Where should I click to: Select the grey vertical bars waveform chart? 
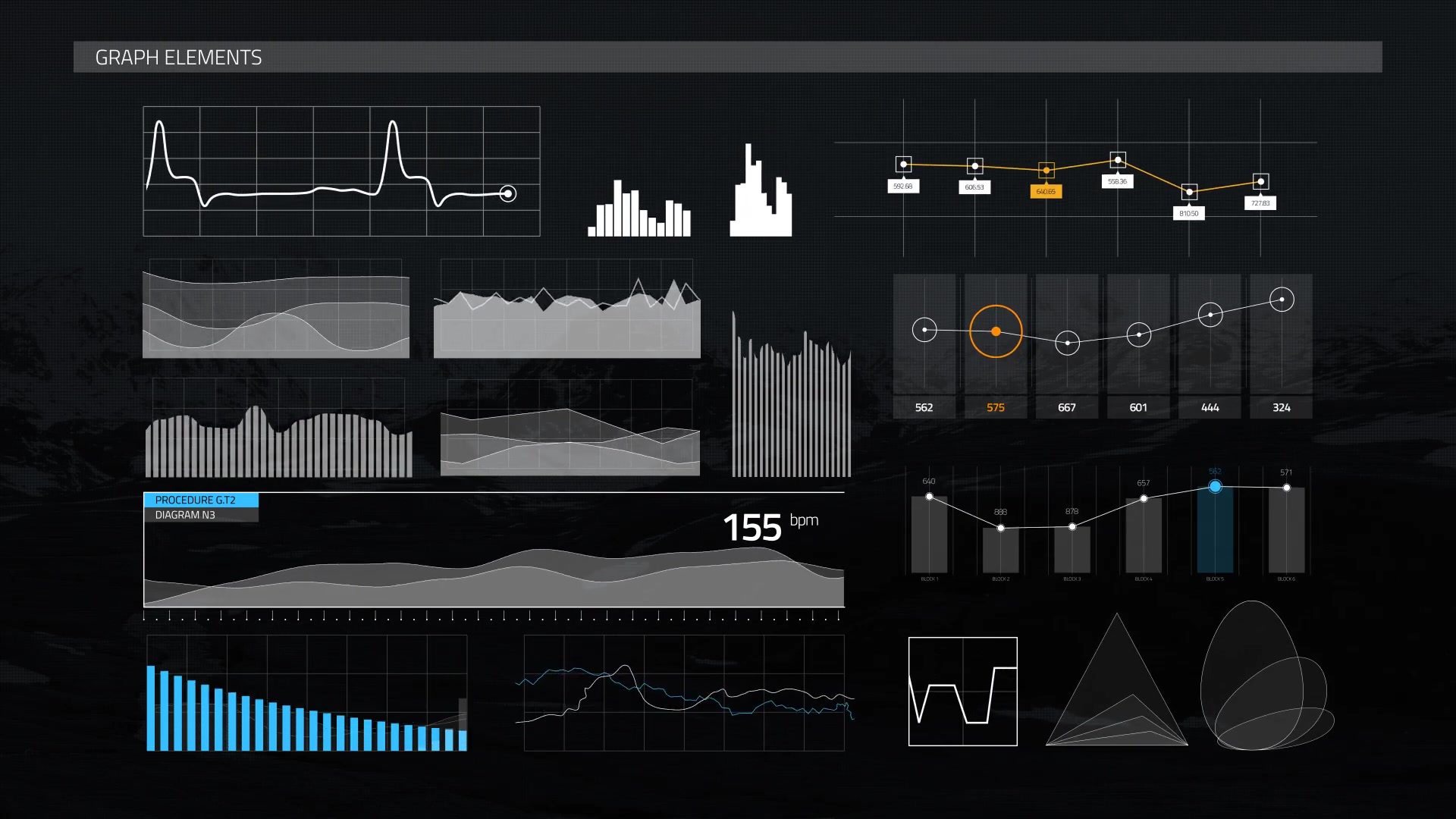pyautogui.click(x=279, y=428)
